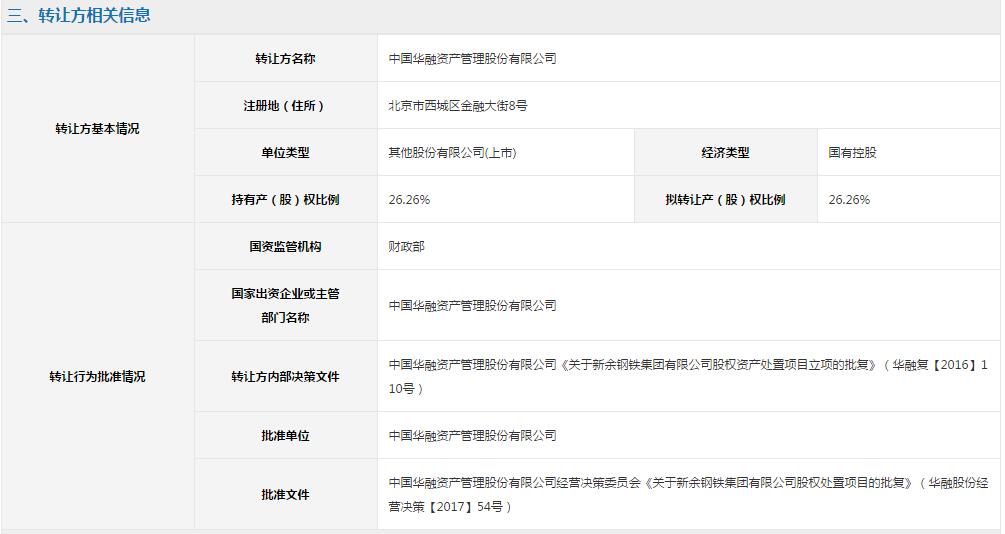The width and height of the screenshot is (1005, 534).
Task: Select the 持有产（股）权比例 label
Action: click(285, 199)
